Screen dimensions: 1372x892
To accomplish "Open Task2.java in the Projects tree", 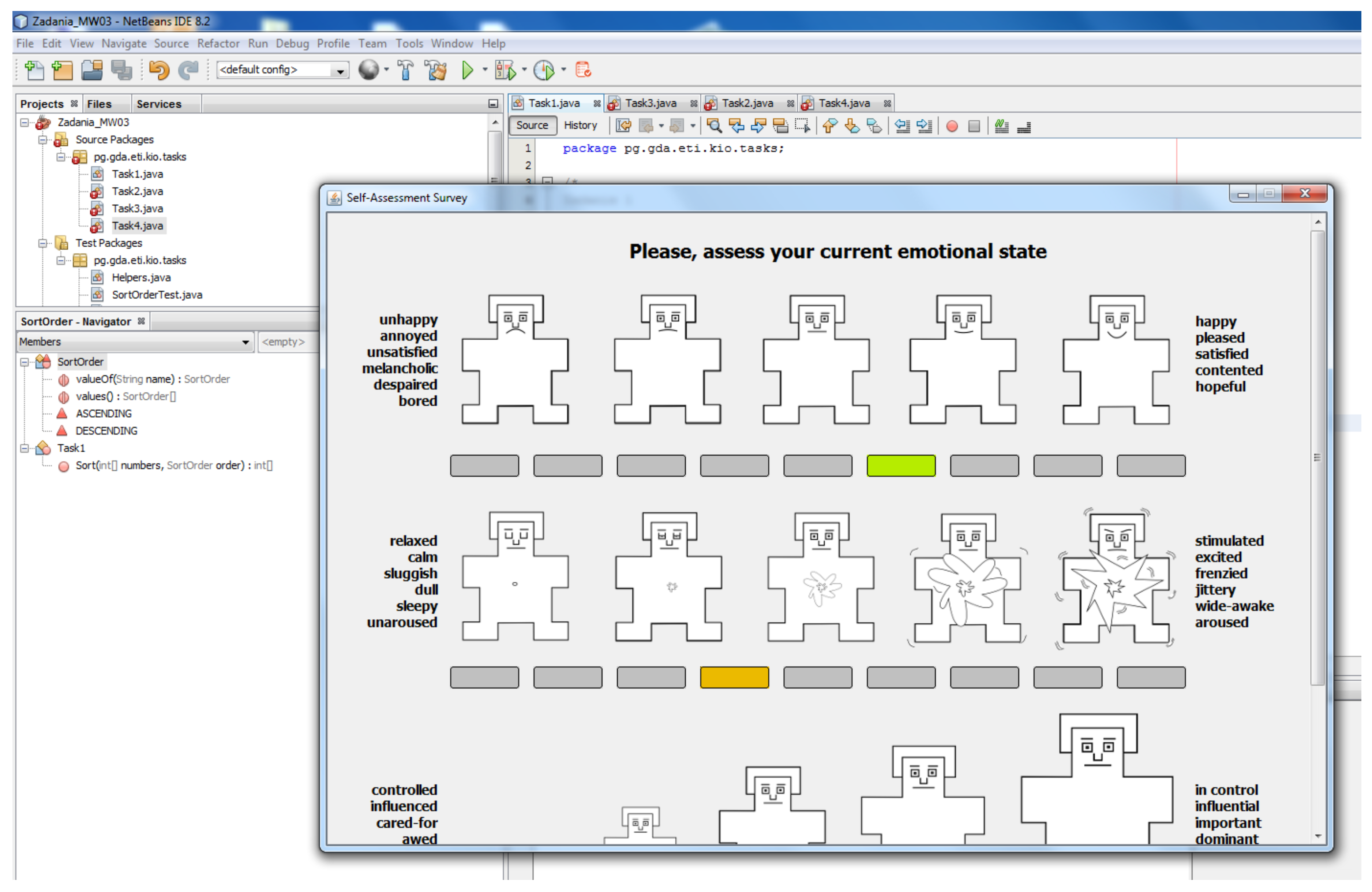I will [137, 191].
